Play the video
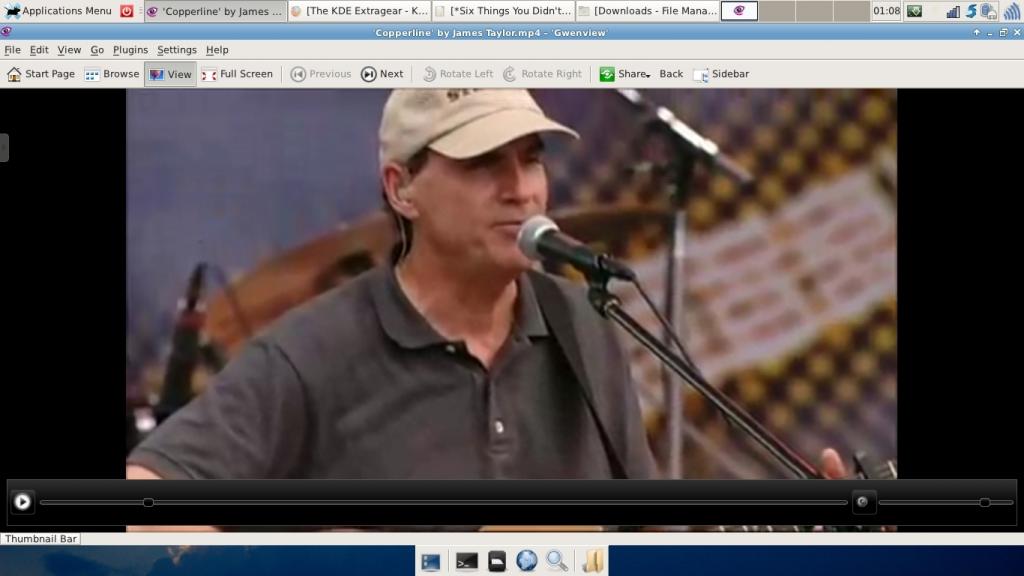1024x576 pixels. pos(22,502)
